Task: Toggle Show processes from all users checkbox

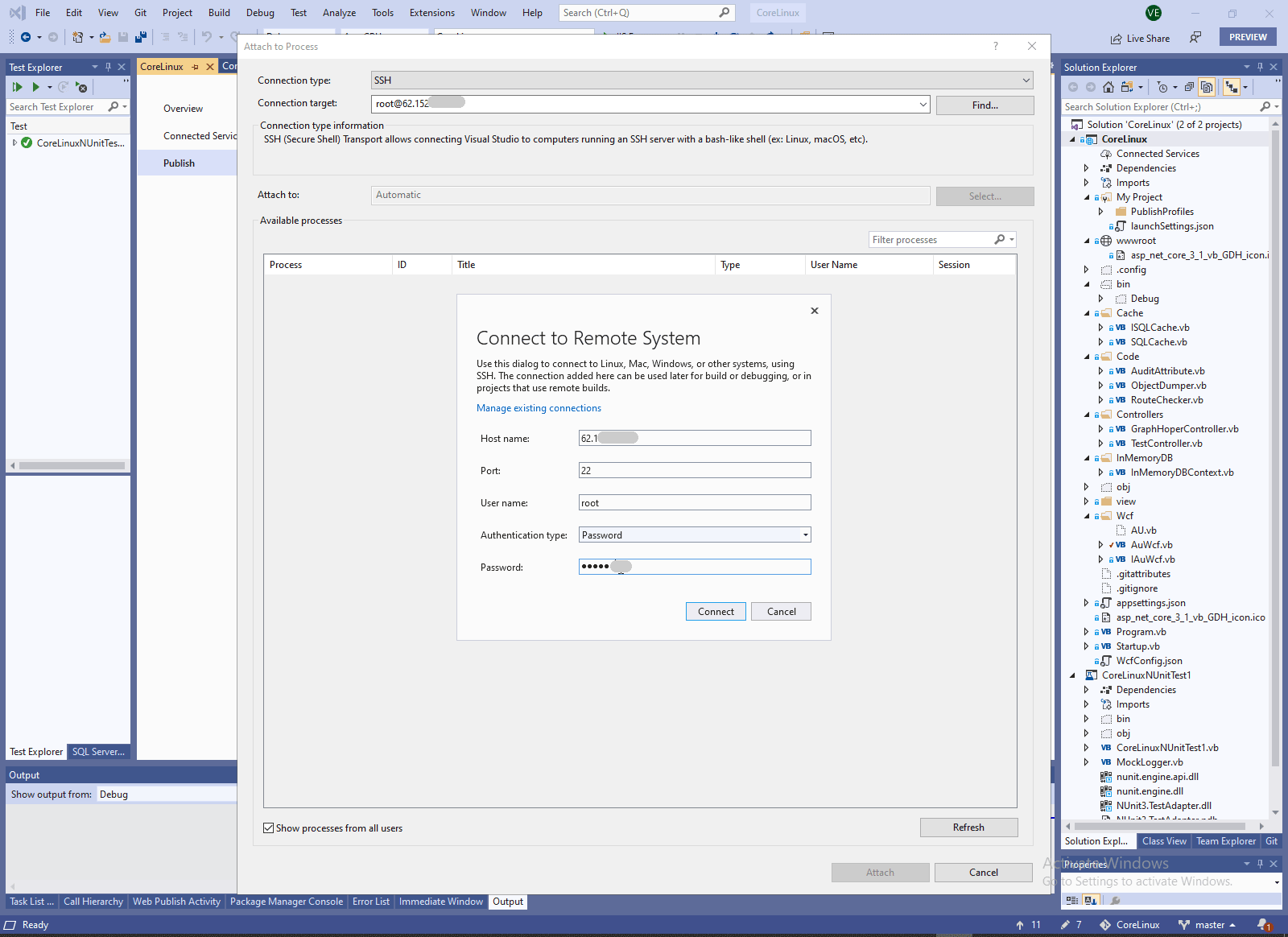Action: point(269,828)
